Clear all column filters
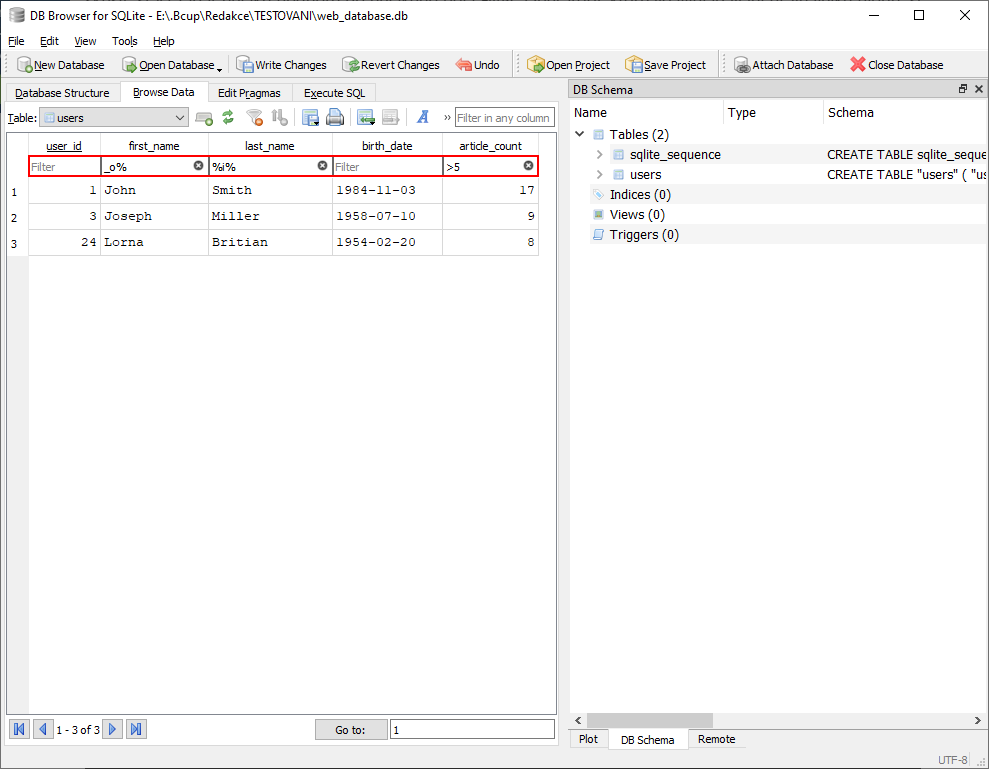Viewport: 989px width, 769px height. [x=254, y=118]
